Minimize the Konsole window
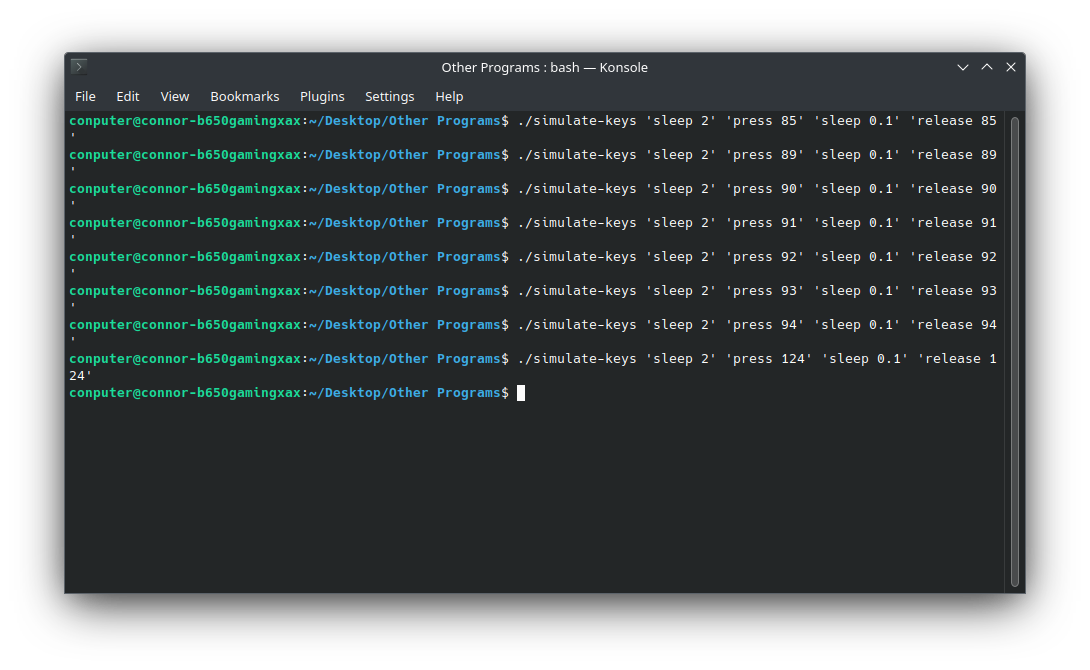This screenshot has width=1090, height=670. click(963, 67)
